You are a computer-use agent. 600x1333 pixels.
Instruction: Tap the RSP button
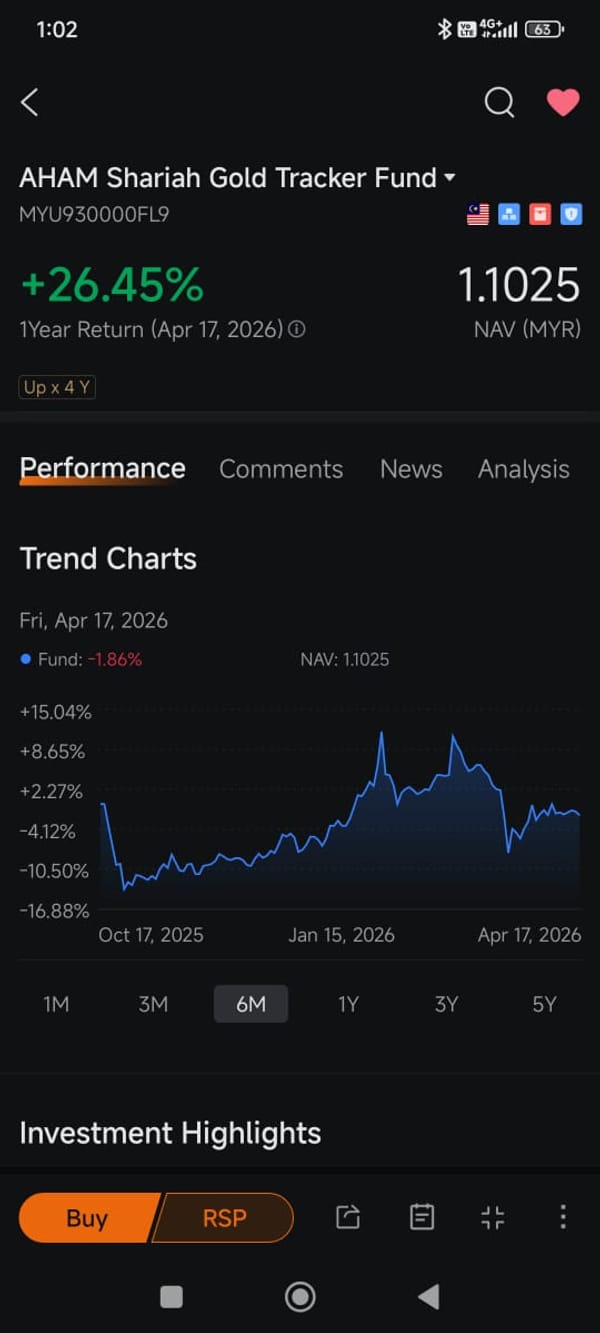[x=225, y=1218]
